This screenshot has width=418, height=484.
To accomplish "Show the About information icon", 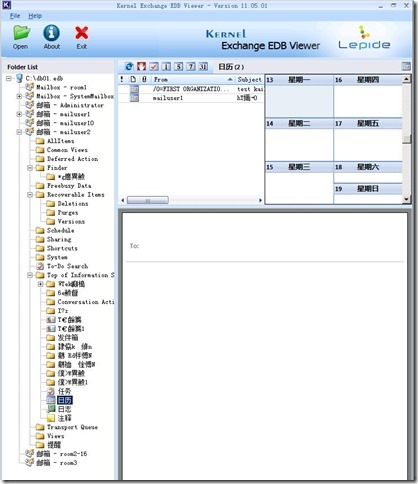I will click(x=52, y=37).
